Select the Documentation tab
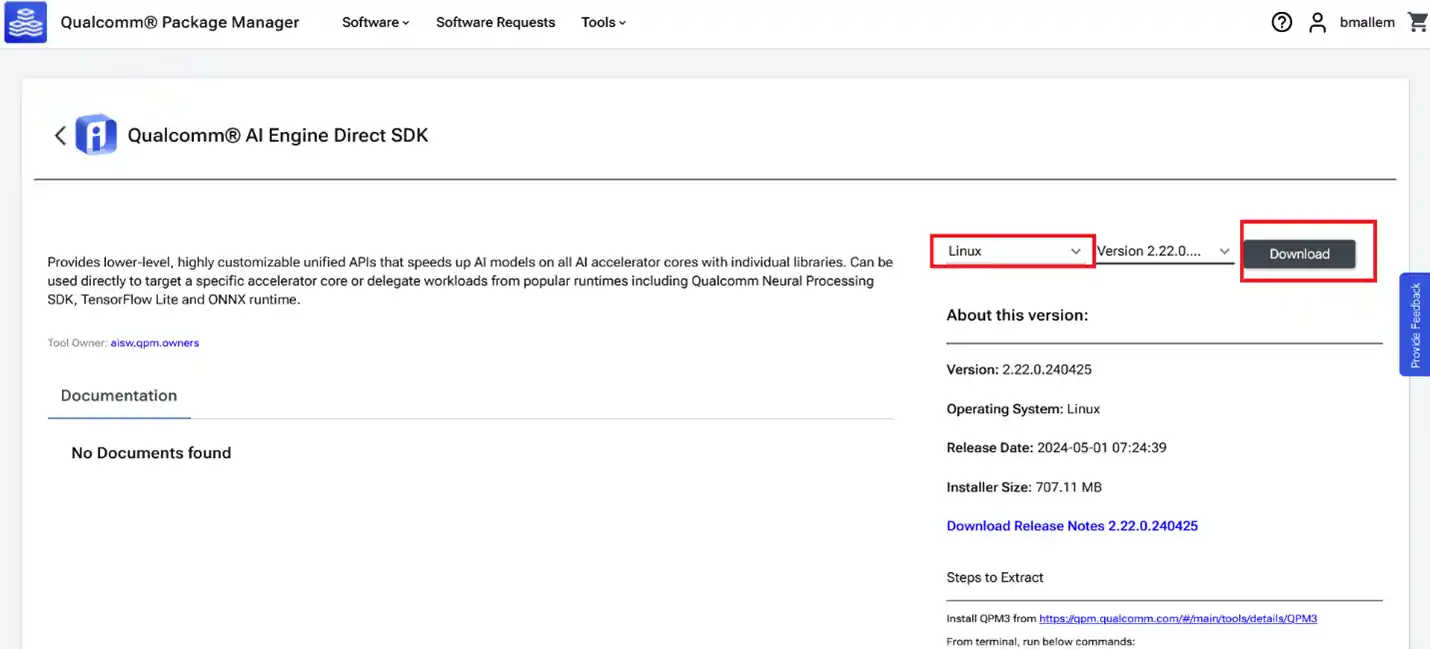 coord(119,396)
